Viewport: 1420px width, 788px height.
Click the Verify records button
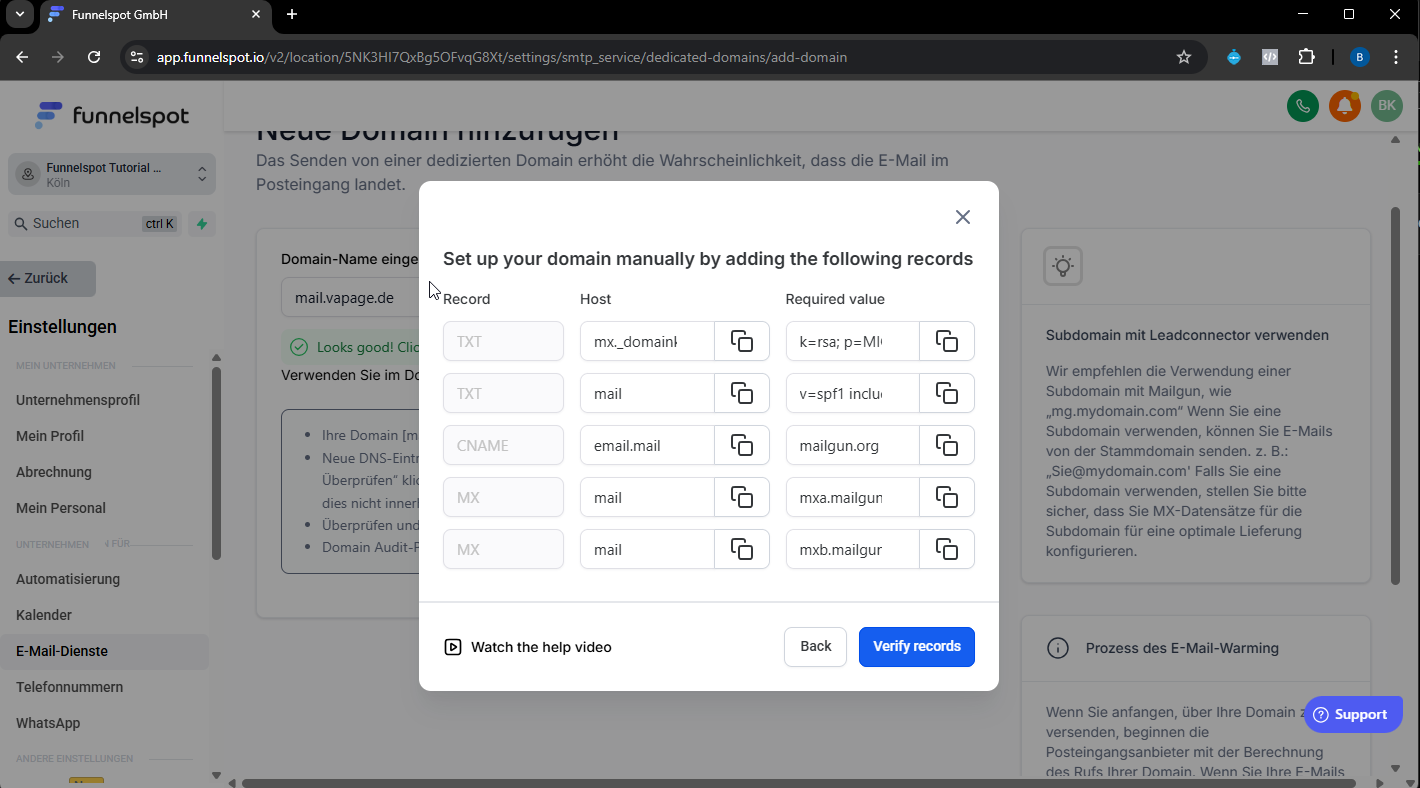916,646
